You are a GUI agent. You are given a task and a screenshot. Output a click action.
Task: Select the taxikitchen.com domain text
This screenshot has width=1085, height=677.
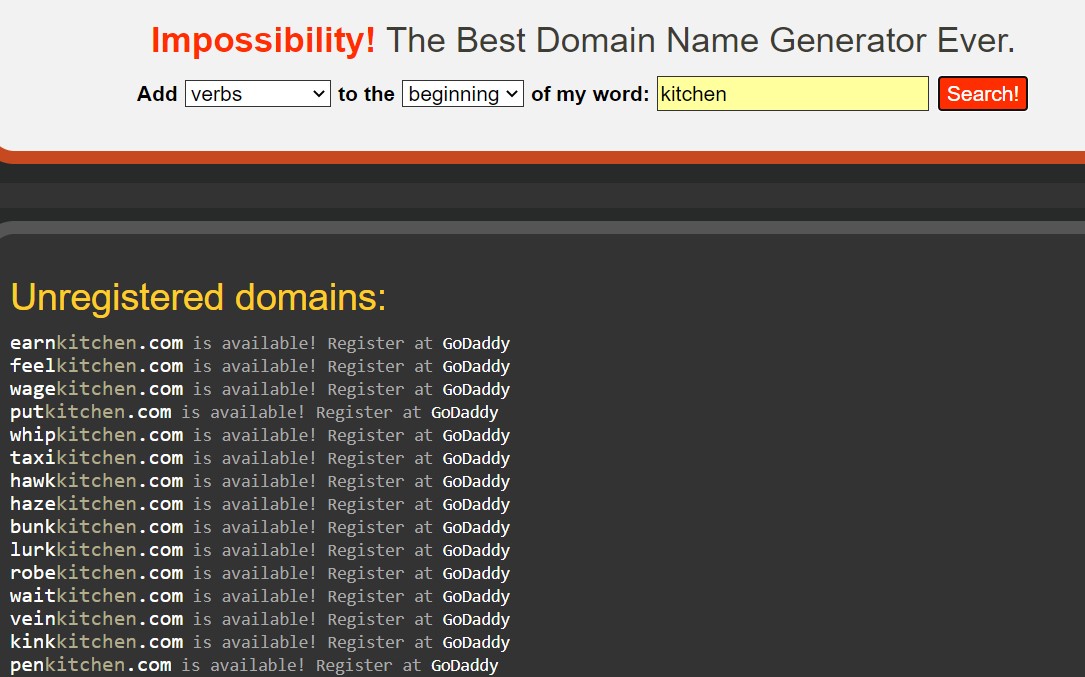point(96,458)
